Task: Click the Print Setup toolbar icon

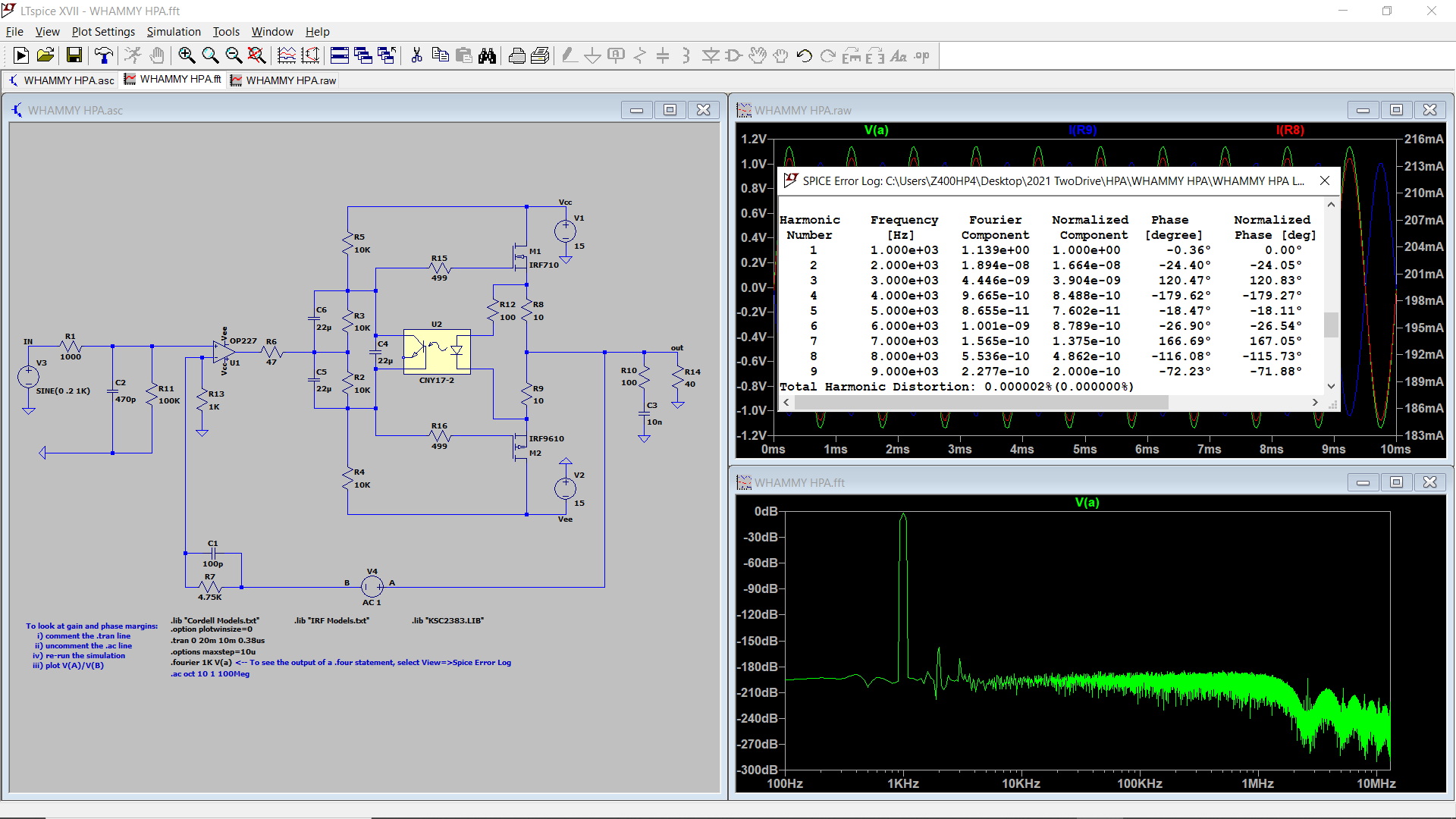Action: (541, 55)
